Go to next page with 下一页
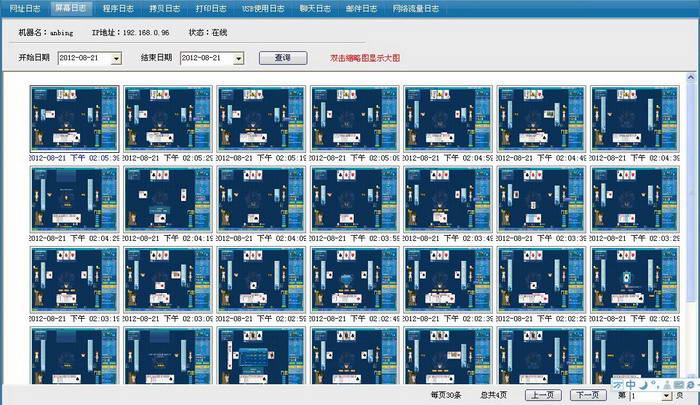Screen dimensions: 700x405 [x=588, y=395]
